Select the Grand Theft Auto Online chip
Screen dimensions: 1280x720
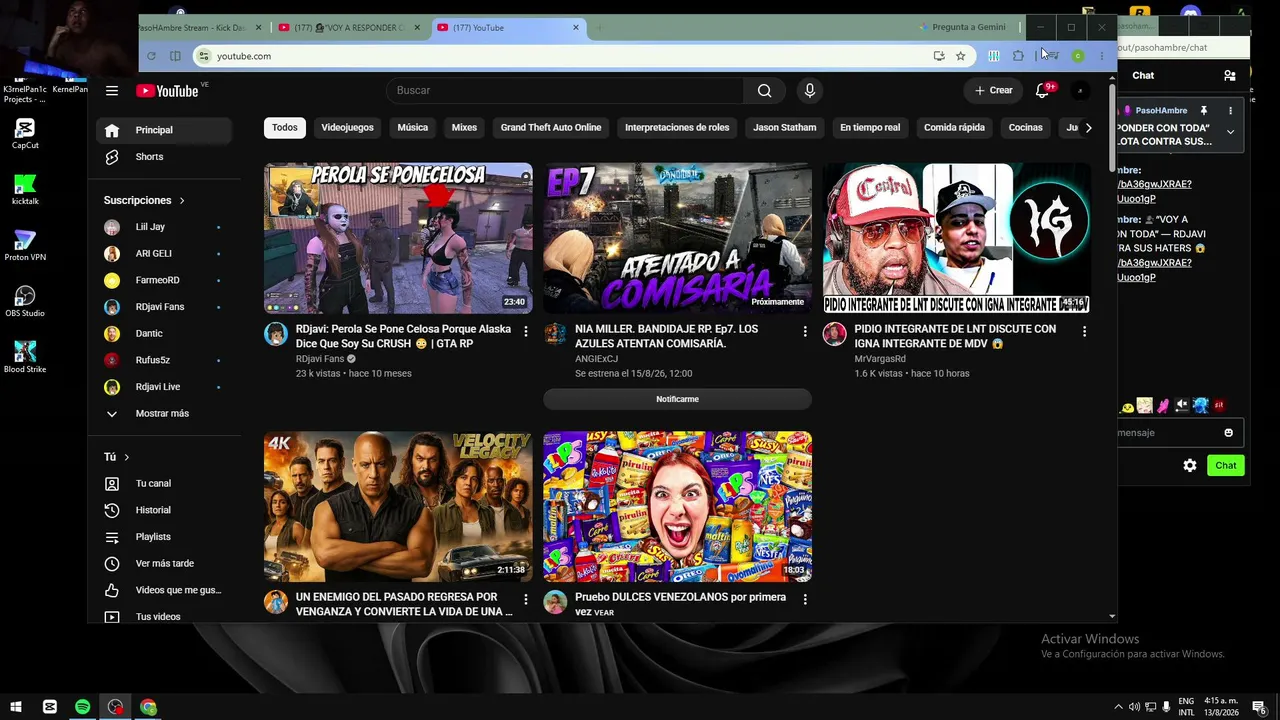551,128
